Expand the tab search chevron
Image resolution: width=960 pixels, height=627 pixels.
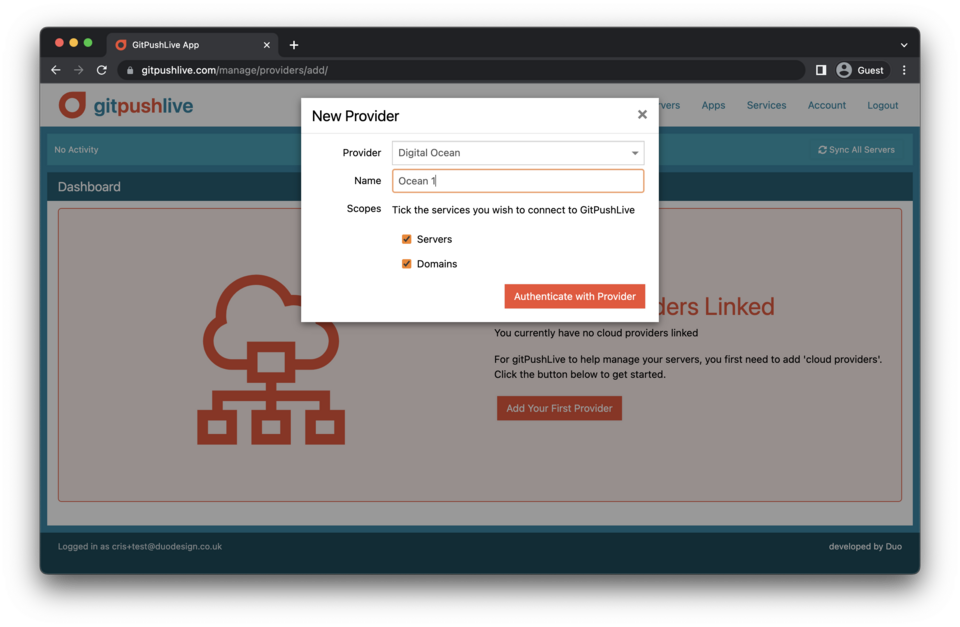point(904,45)
